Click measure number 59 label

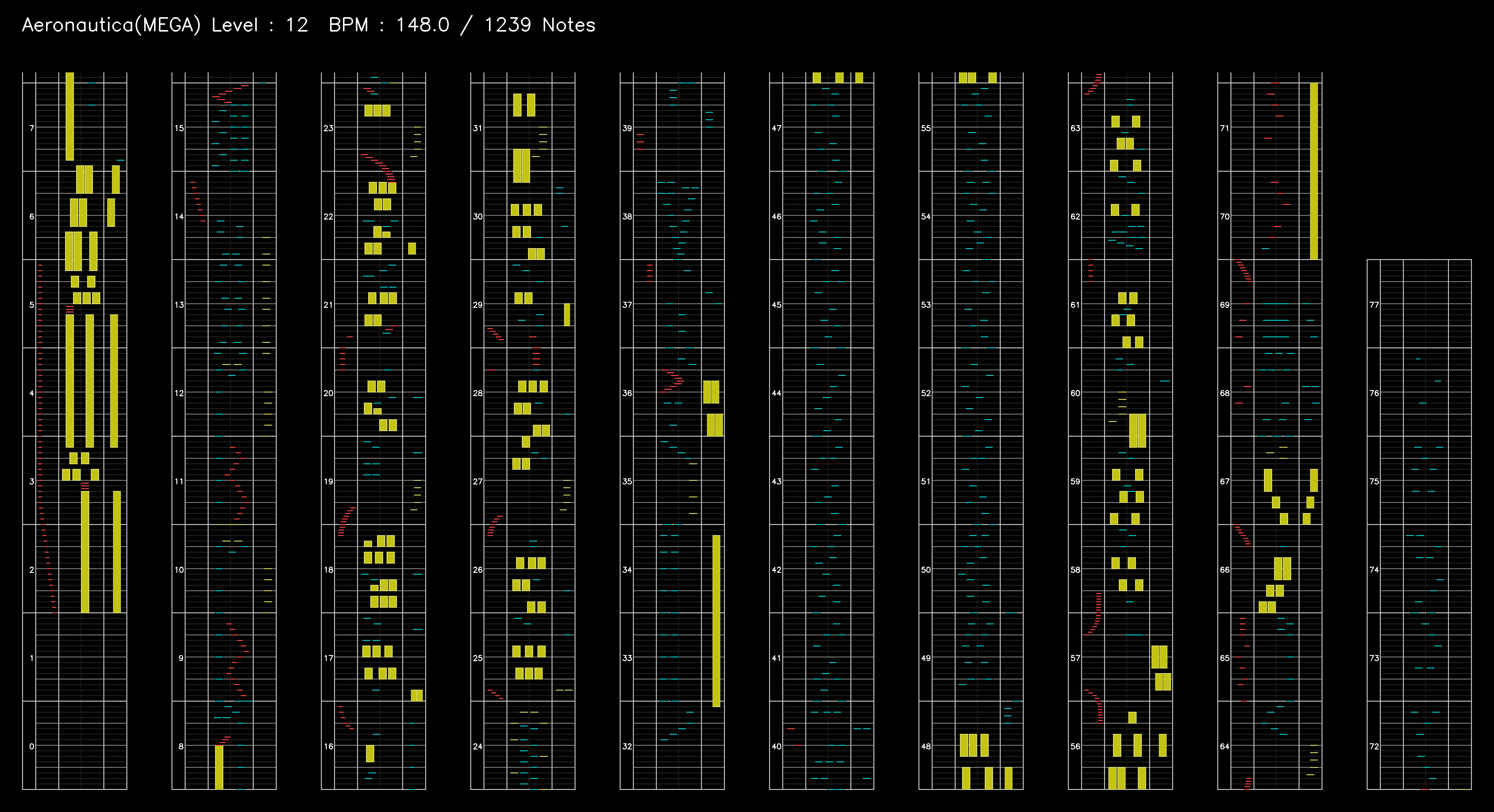coord(1075,482)
